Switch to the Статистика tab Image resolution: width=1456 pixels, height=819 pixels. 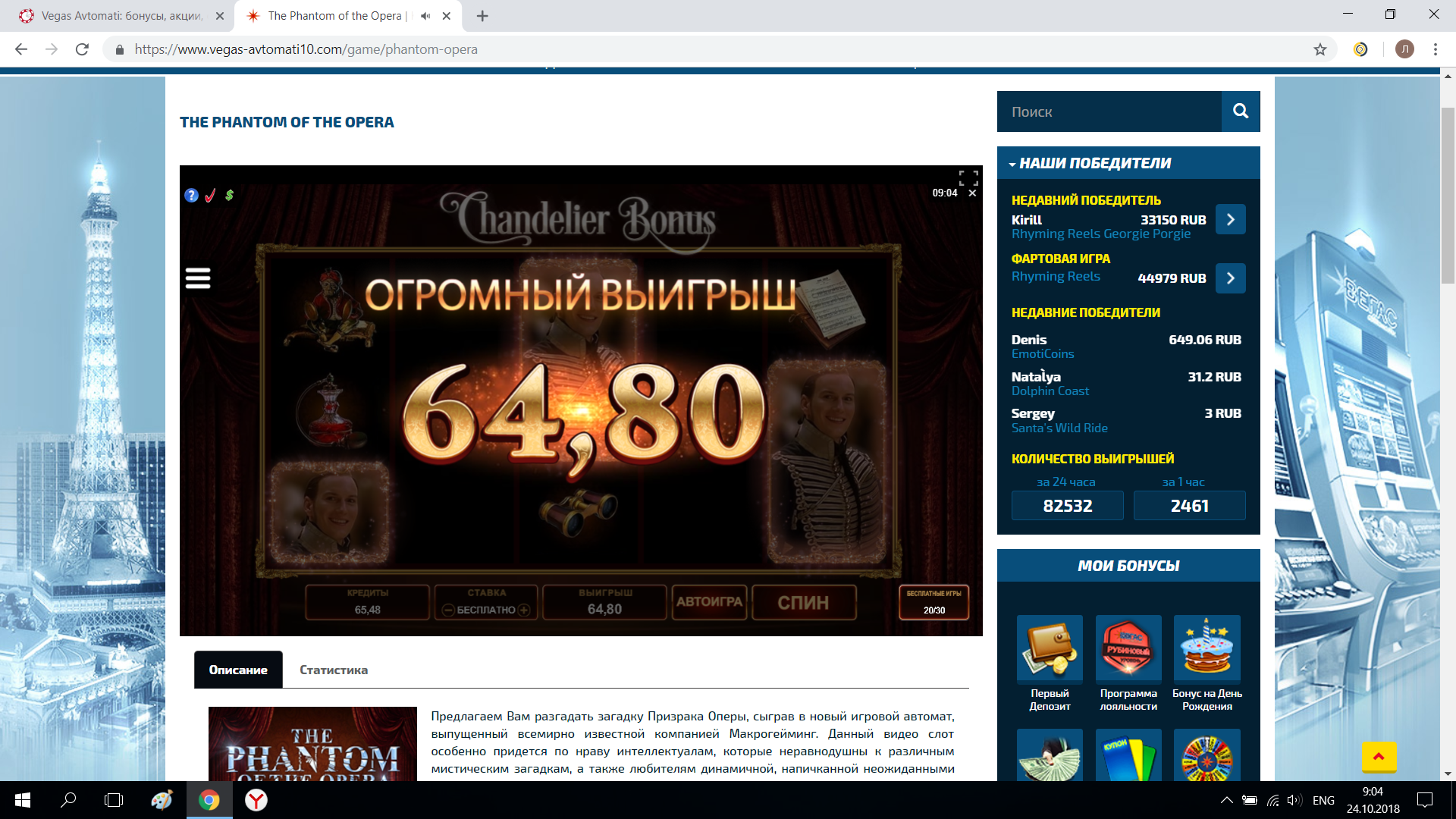[x=334, y=670]
